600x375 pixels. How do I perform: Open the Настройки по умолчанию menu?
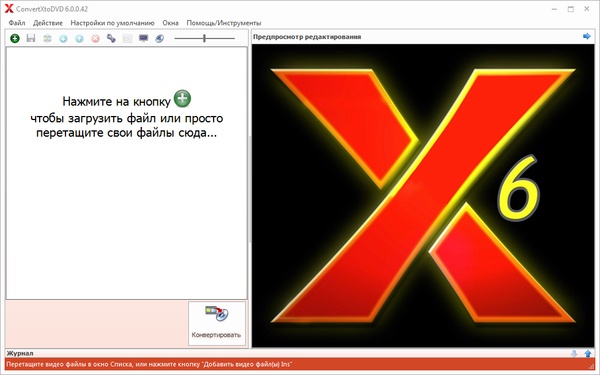click(112, 23)
